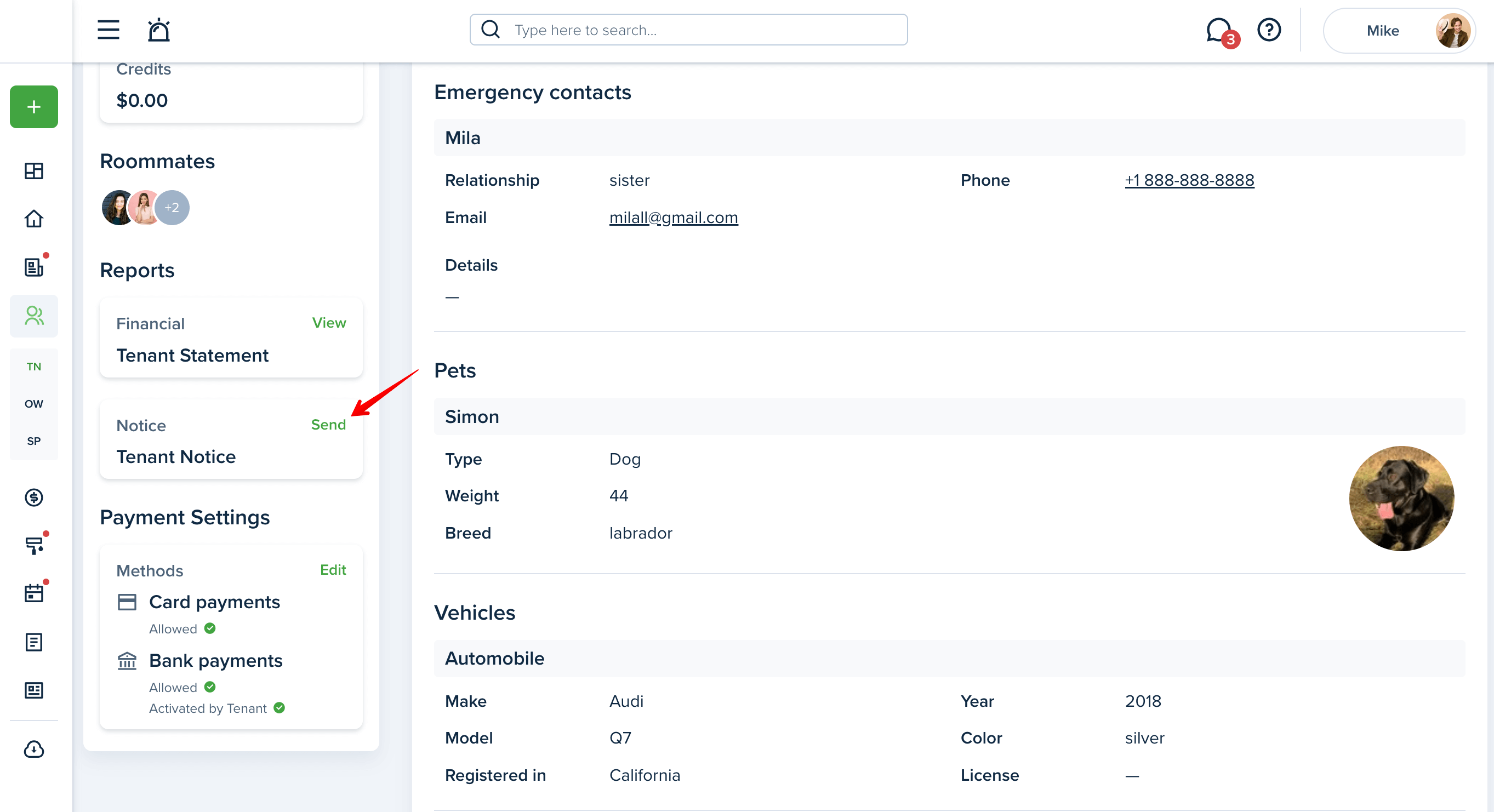This screenshot has height=812, width=1494.
Task: Click the Bank payments building icon
Action: point(127,661)
